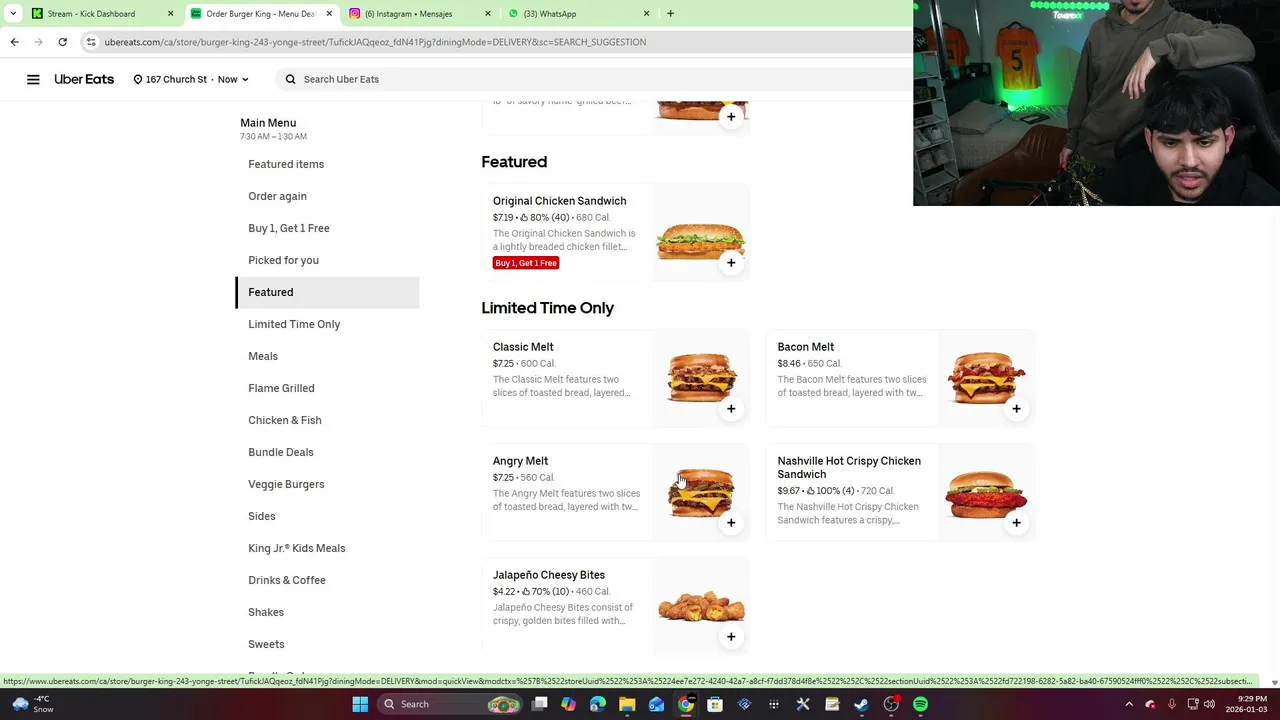
Task: Add Bacon Melt with plus button
Action: 1016,409
